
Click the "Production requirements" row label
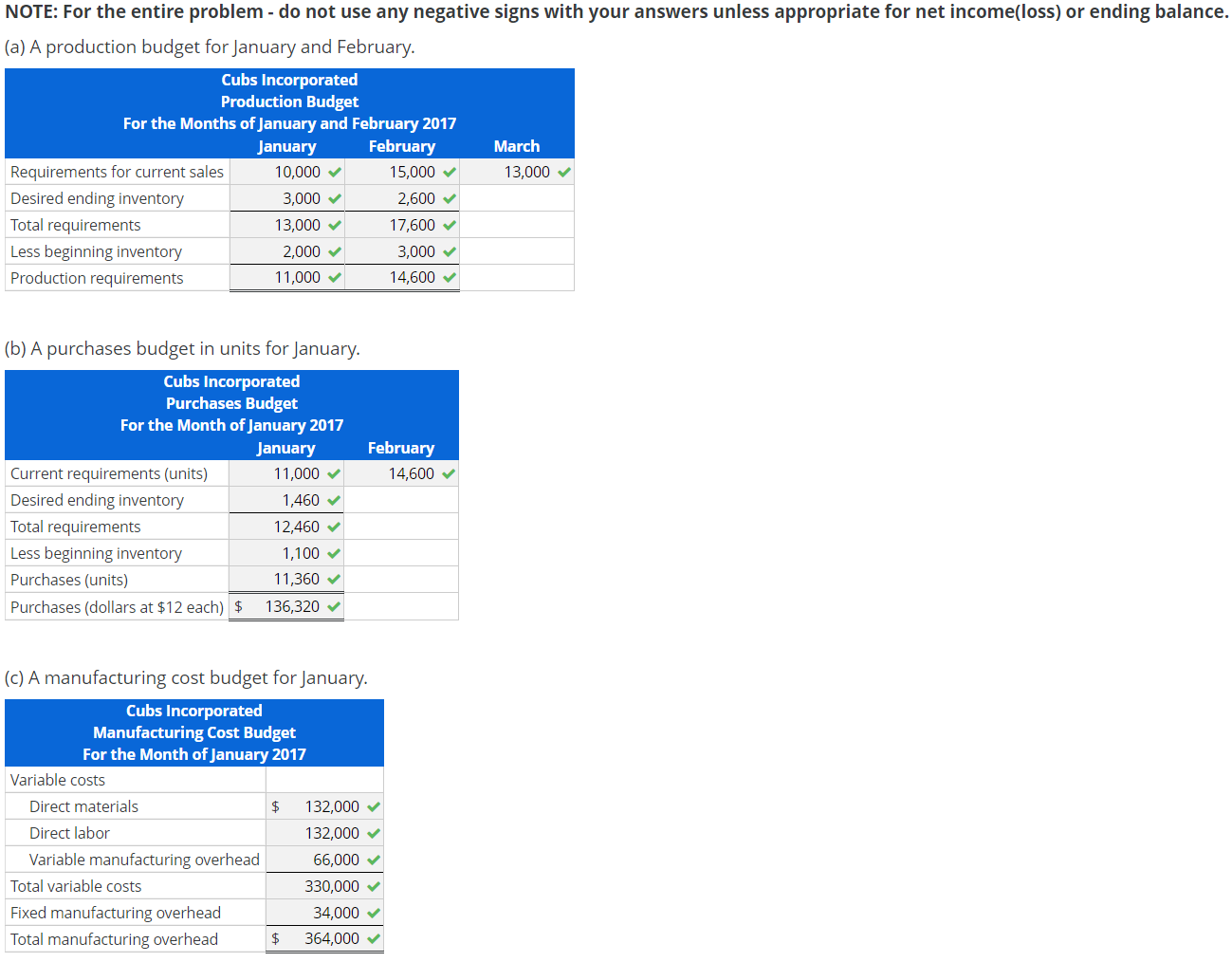click(97, 278)
